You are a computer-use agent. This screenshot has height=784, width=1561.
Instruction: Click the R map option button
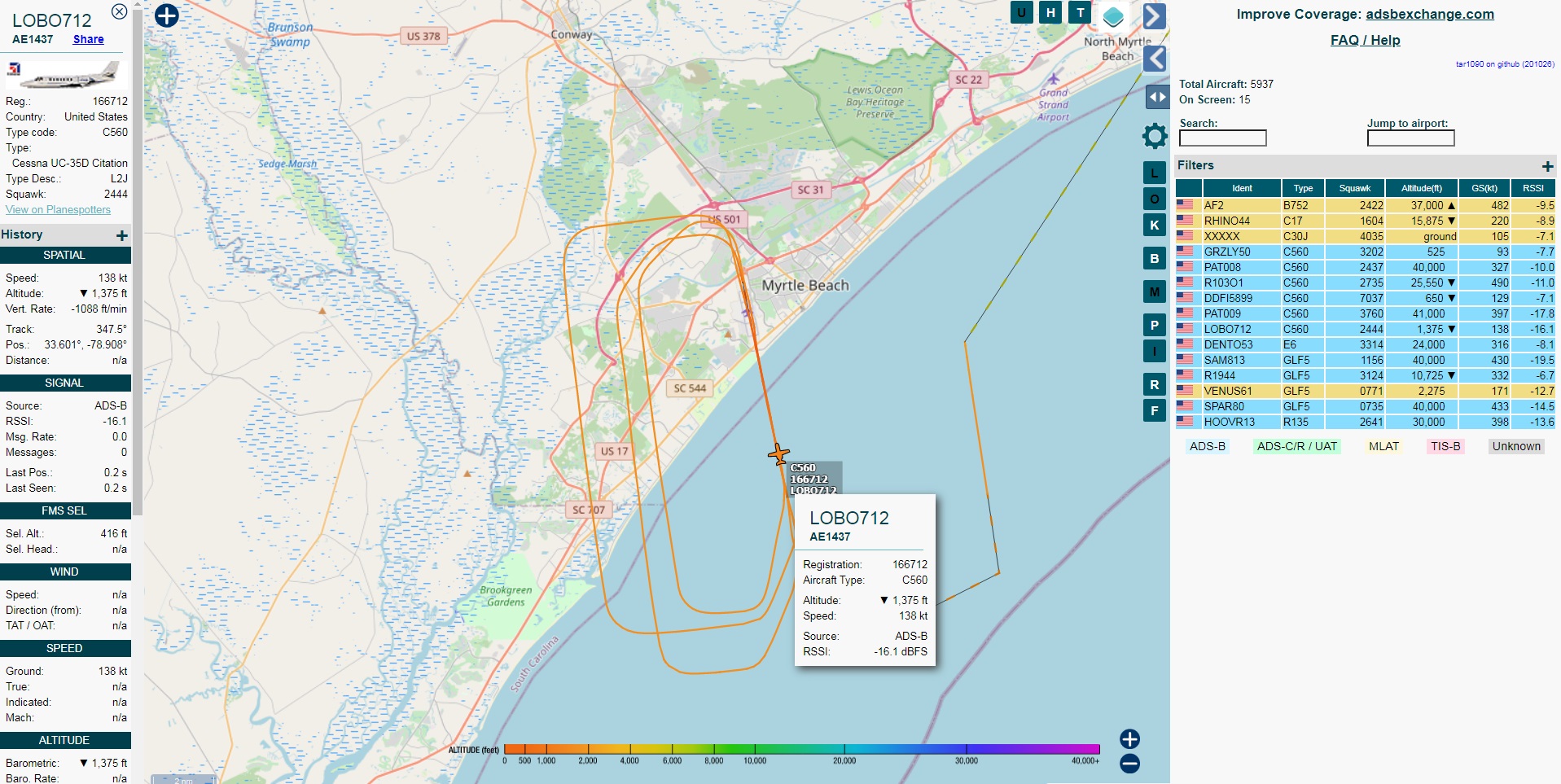tap(1154, 384)
